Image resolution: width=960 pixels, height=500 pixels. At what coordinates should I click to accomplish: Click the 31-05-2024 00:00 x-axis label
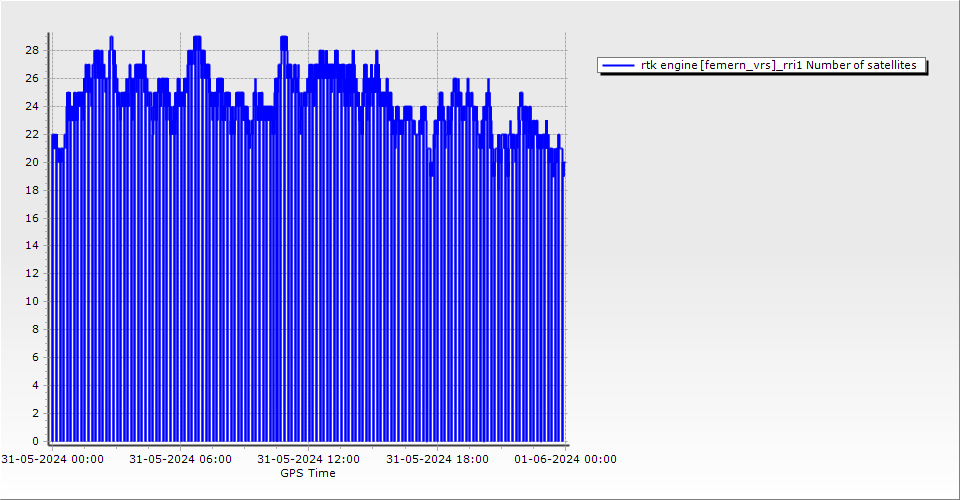pos(52,459)
